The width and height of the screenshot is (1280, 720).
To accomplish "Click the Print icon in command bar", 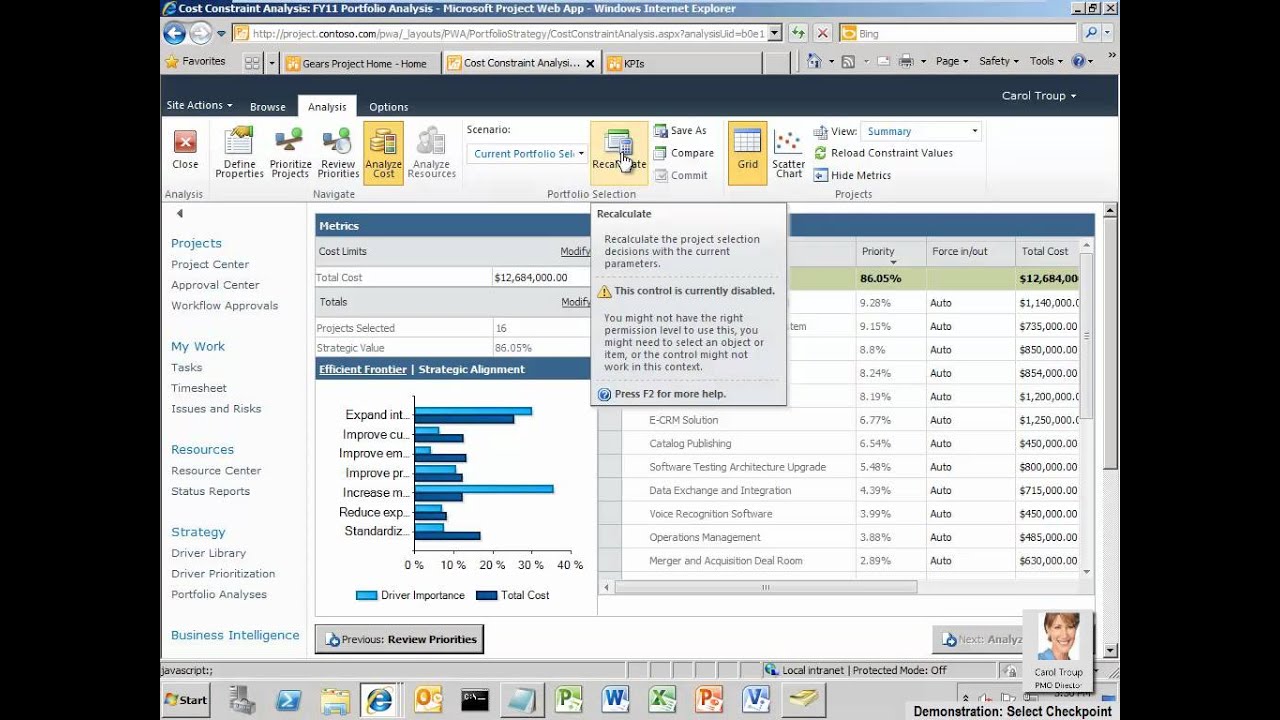I will click(906, 61).
